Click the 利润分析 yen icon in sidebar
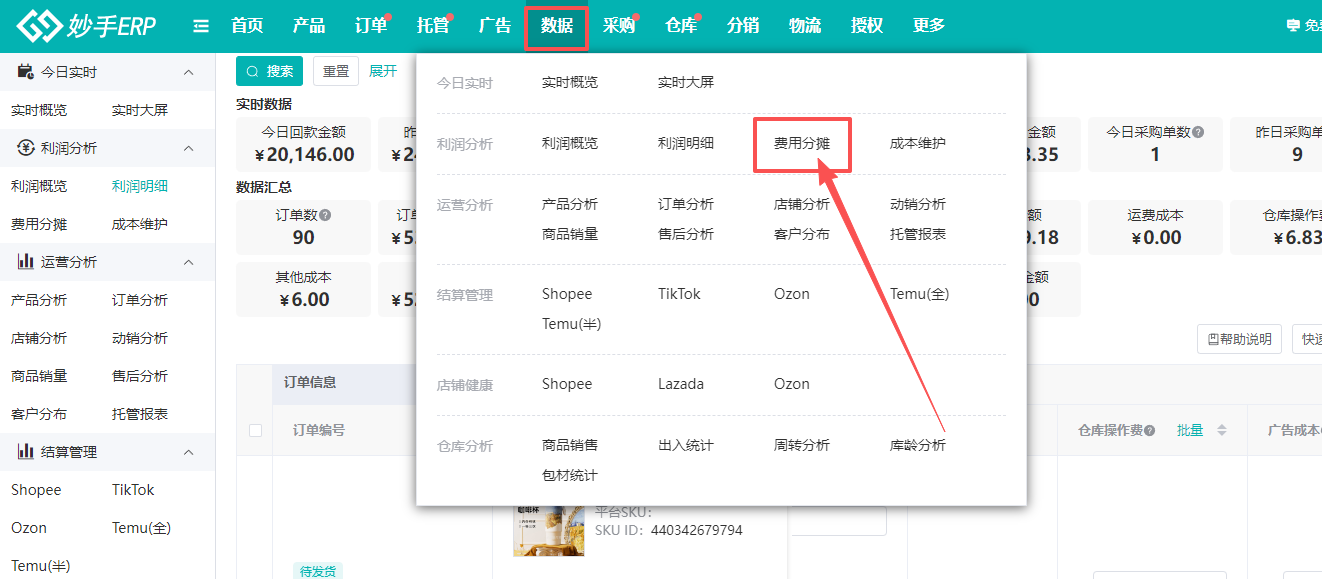Image resolution: width=1322 pixels, height=579 pixels. tap(26, 148)
